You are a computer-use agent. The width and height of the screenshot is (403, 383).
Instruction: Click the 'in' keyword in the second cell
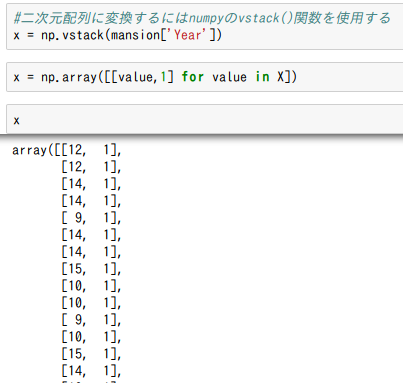click(x=263, y=77)
